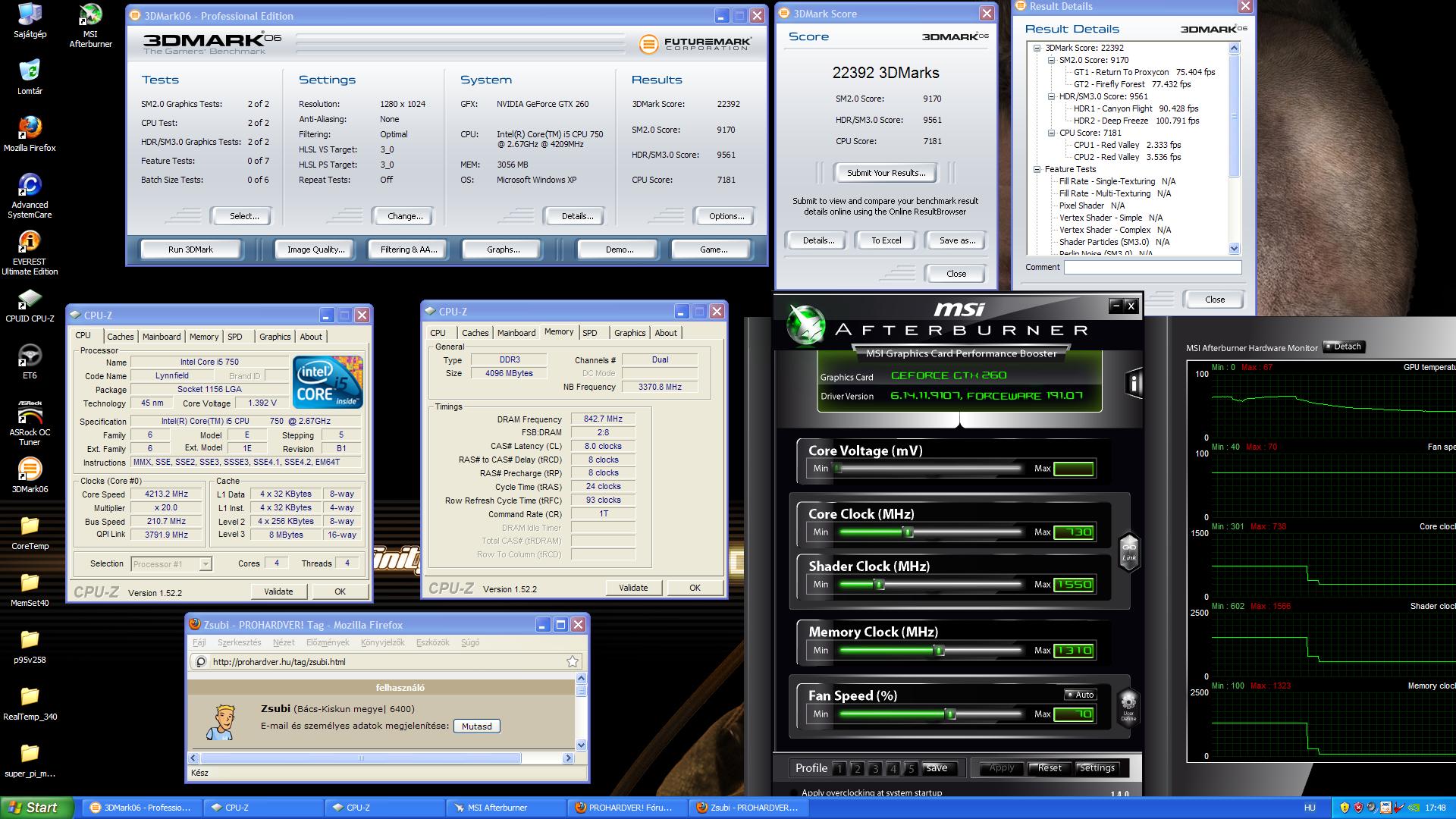
Task: Toggle the fan speed Auto button
Action: [x=1080, y=695]
